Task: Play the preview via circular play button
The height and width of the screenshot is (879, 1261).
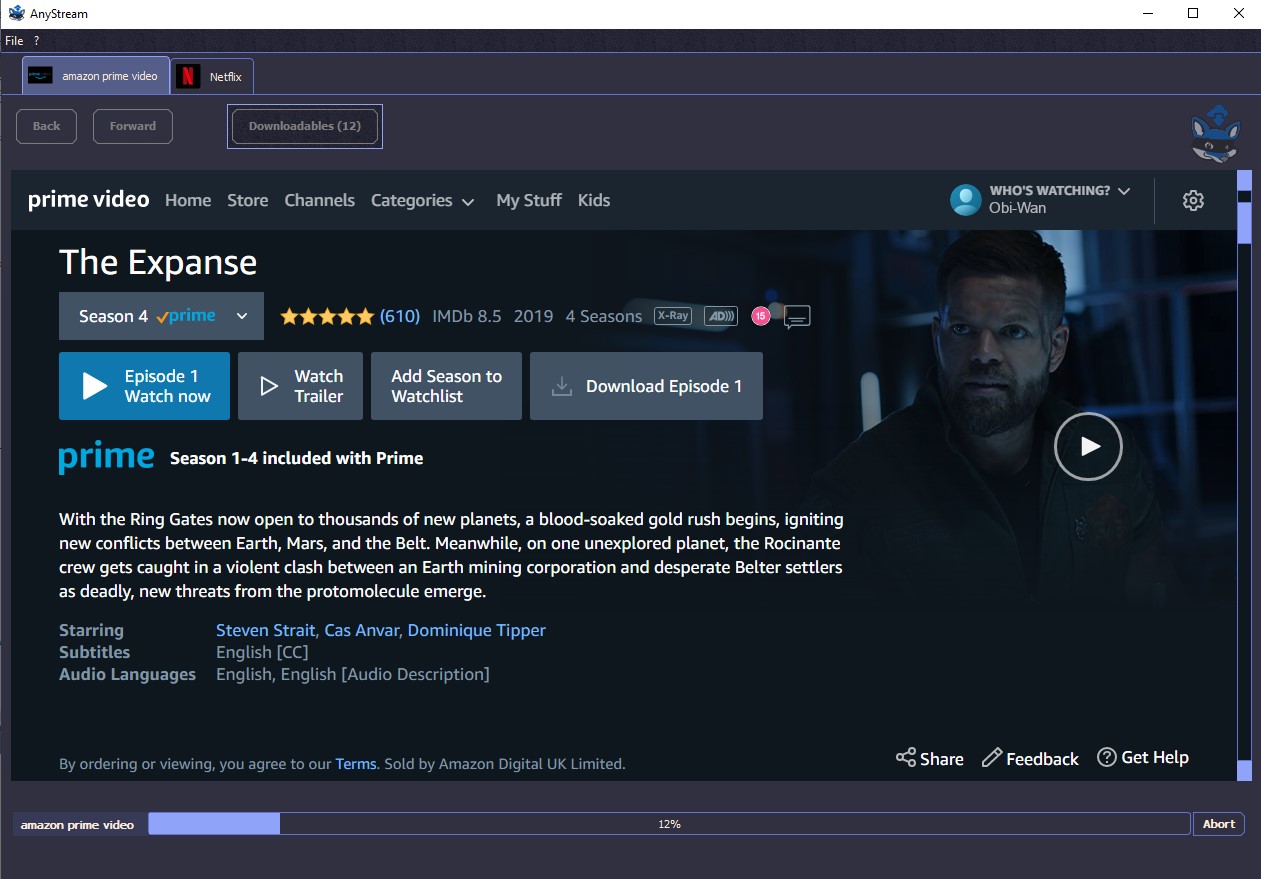Action: coord(1088,446)
